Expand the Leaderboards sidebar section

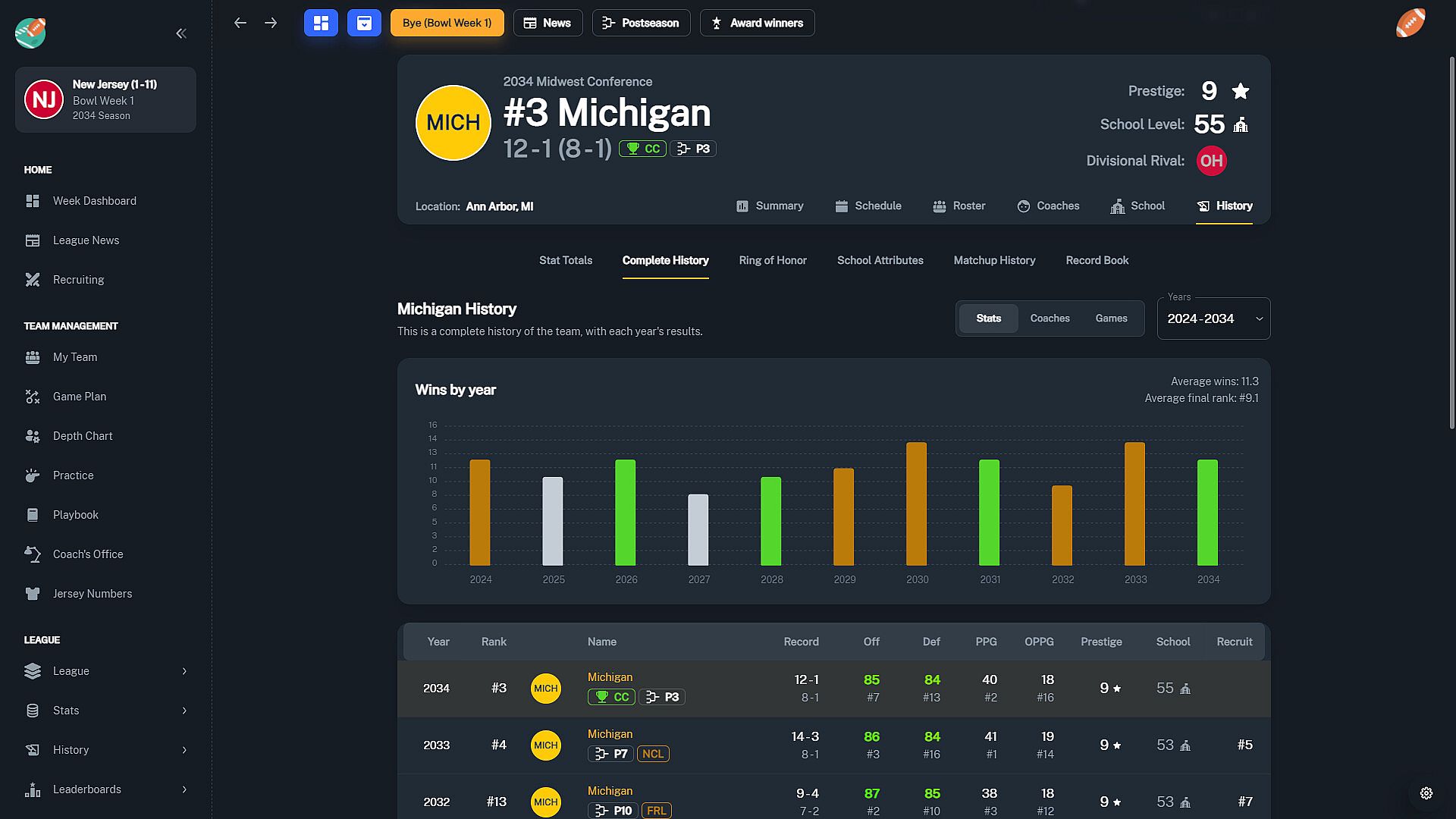[106, 789]
